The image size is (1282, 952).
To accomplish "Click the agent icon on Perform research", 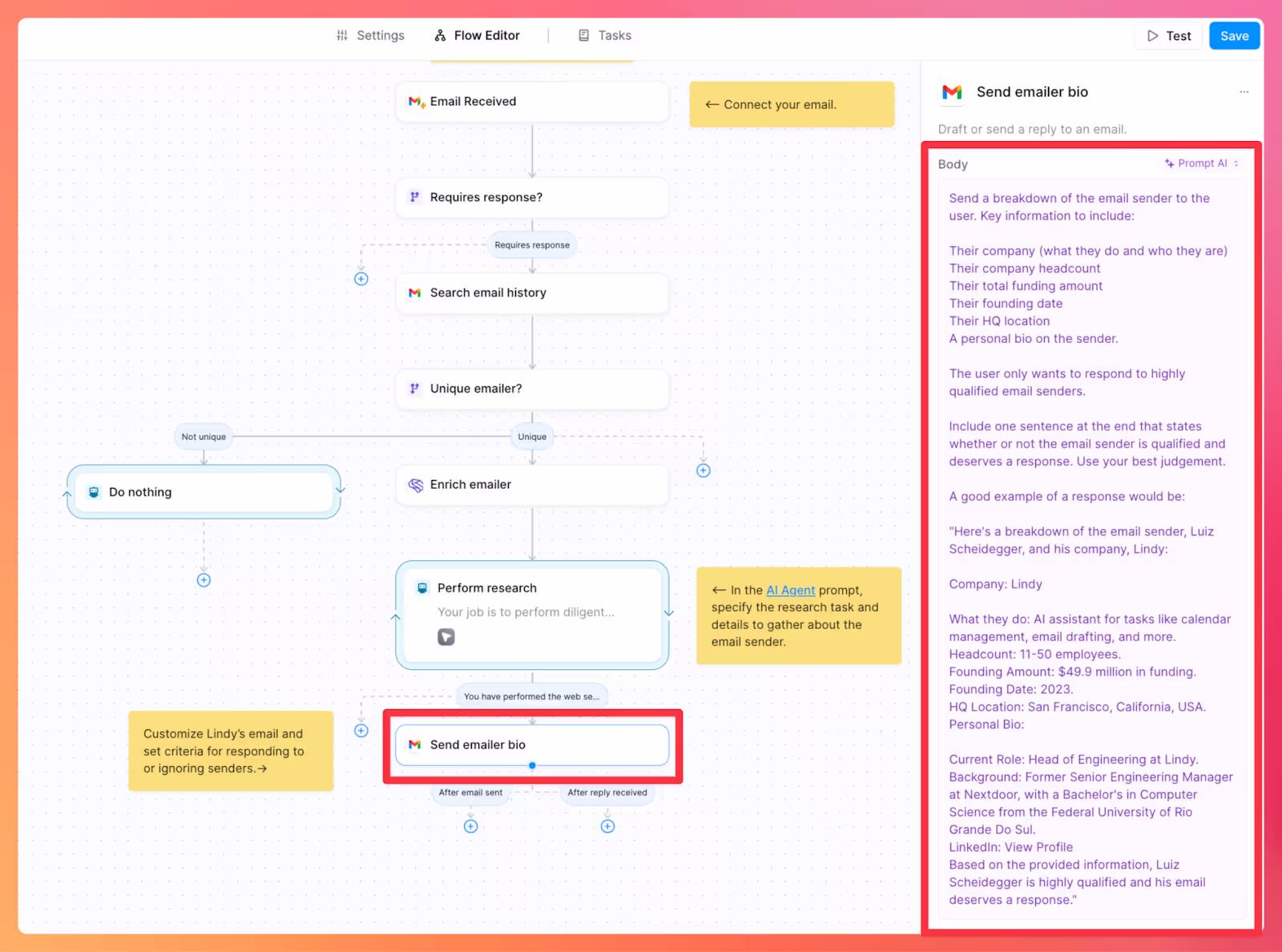I will 422,588.
